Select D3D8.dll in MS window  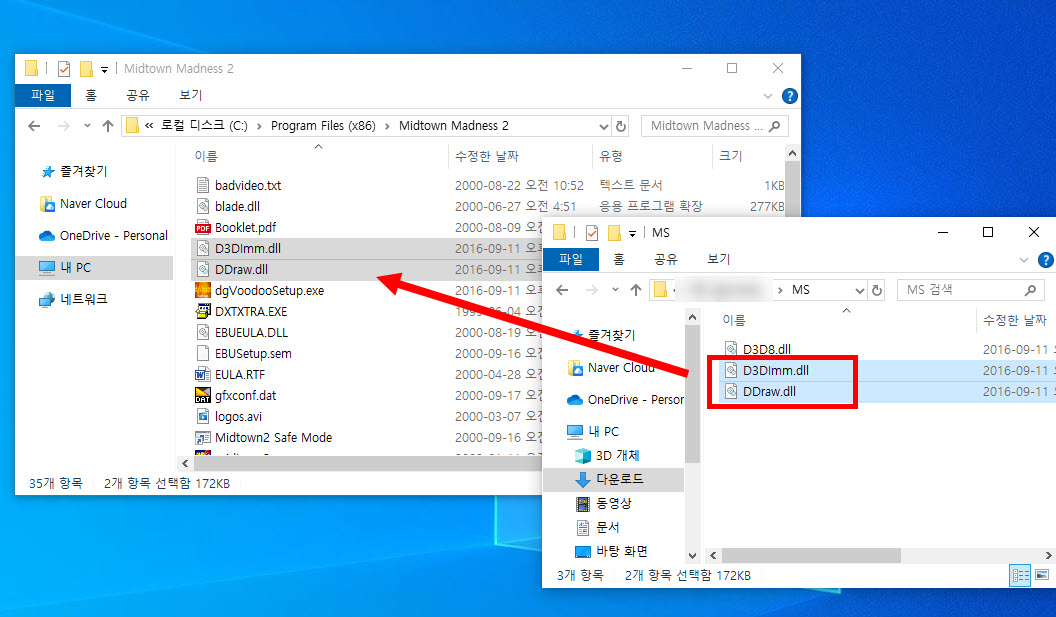pos(766,349)
